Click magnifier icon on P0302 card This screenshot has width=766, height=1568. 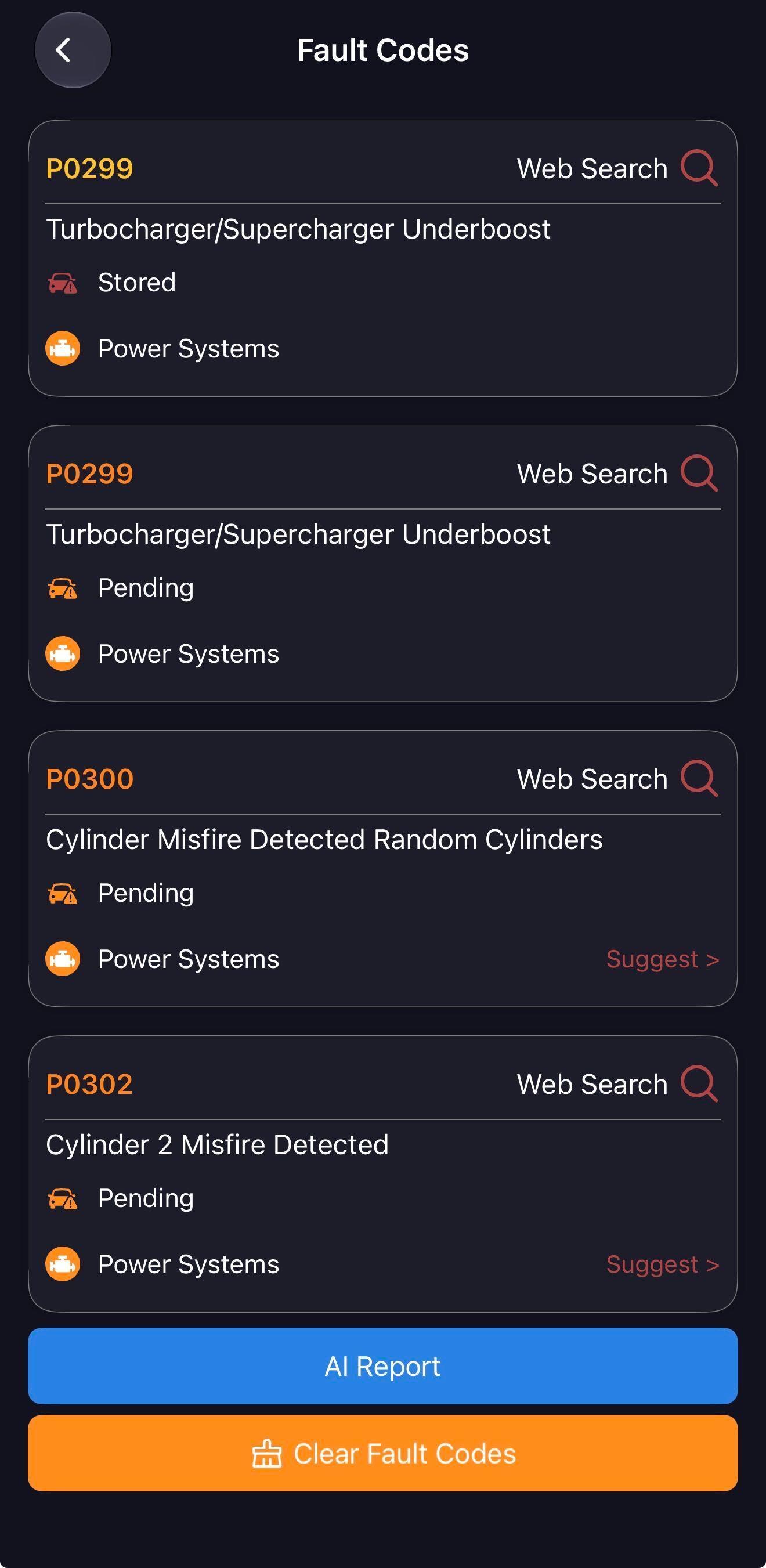(700, 1083)
